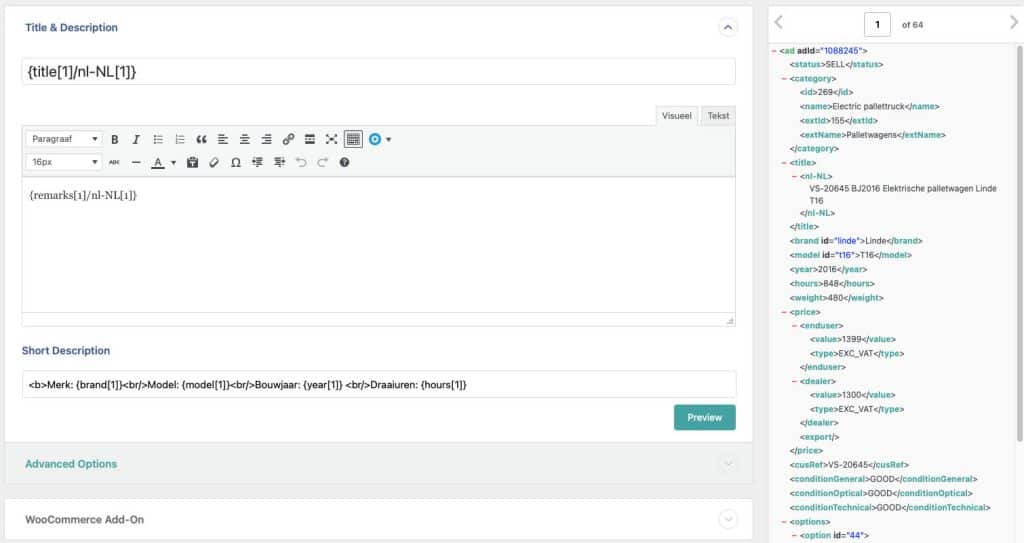Toggle paste as plain text

(192, 162)
